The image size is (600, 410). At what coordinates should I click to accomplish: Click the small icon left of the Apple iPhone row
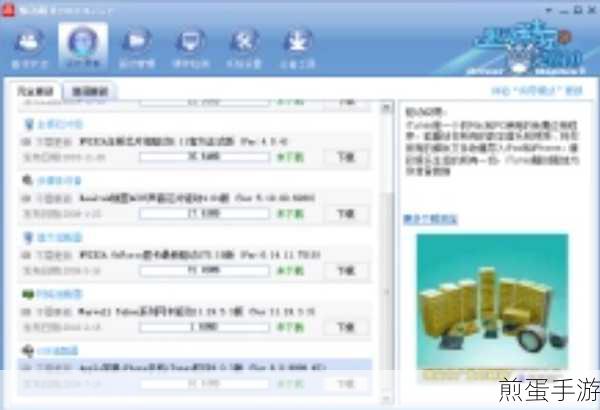(x=26, y=368)
